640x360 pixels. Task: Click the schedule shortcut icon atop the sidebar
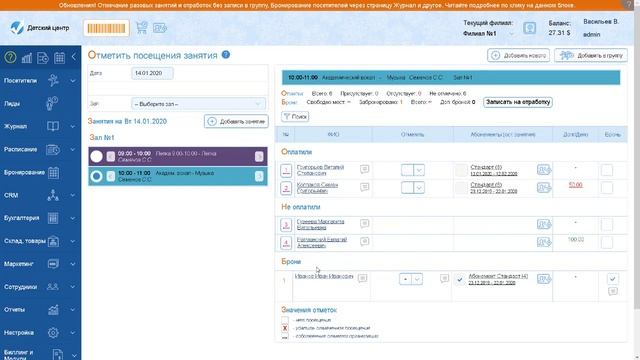pyautogui.click(x=43, y=58)
